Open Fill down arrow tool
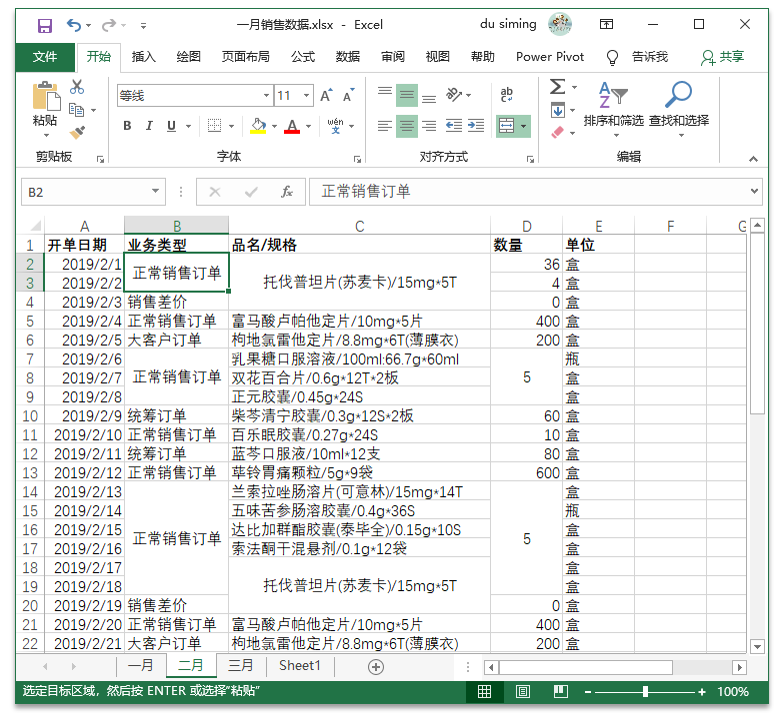This screenshot has height=714, width=783. pyautogui.click(x=558, y=110)
